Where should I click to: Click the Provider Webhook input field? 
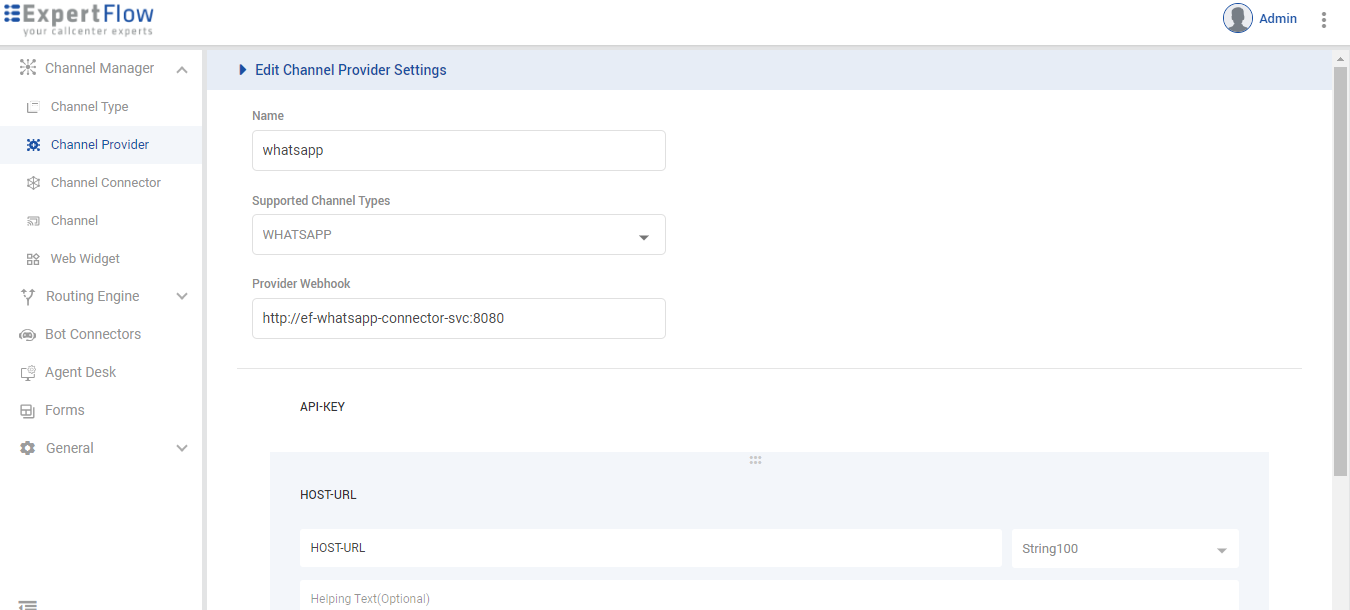tap(458, 318)
